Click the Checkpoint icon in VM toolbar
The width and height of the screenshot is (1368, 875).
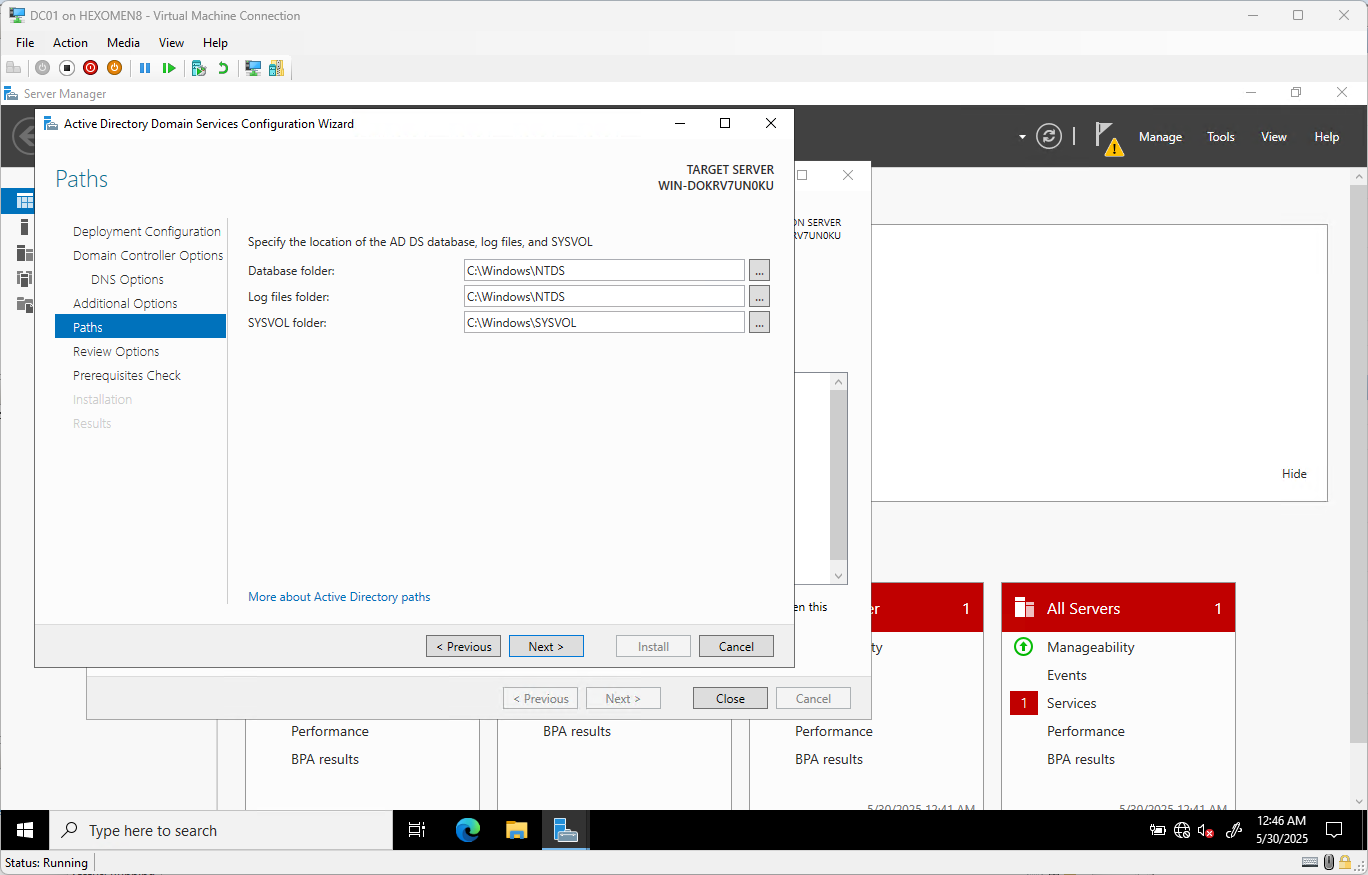(199, 68)
